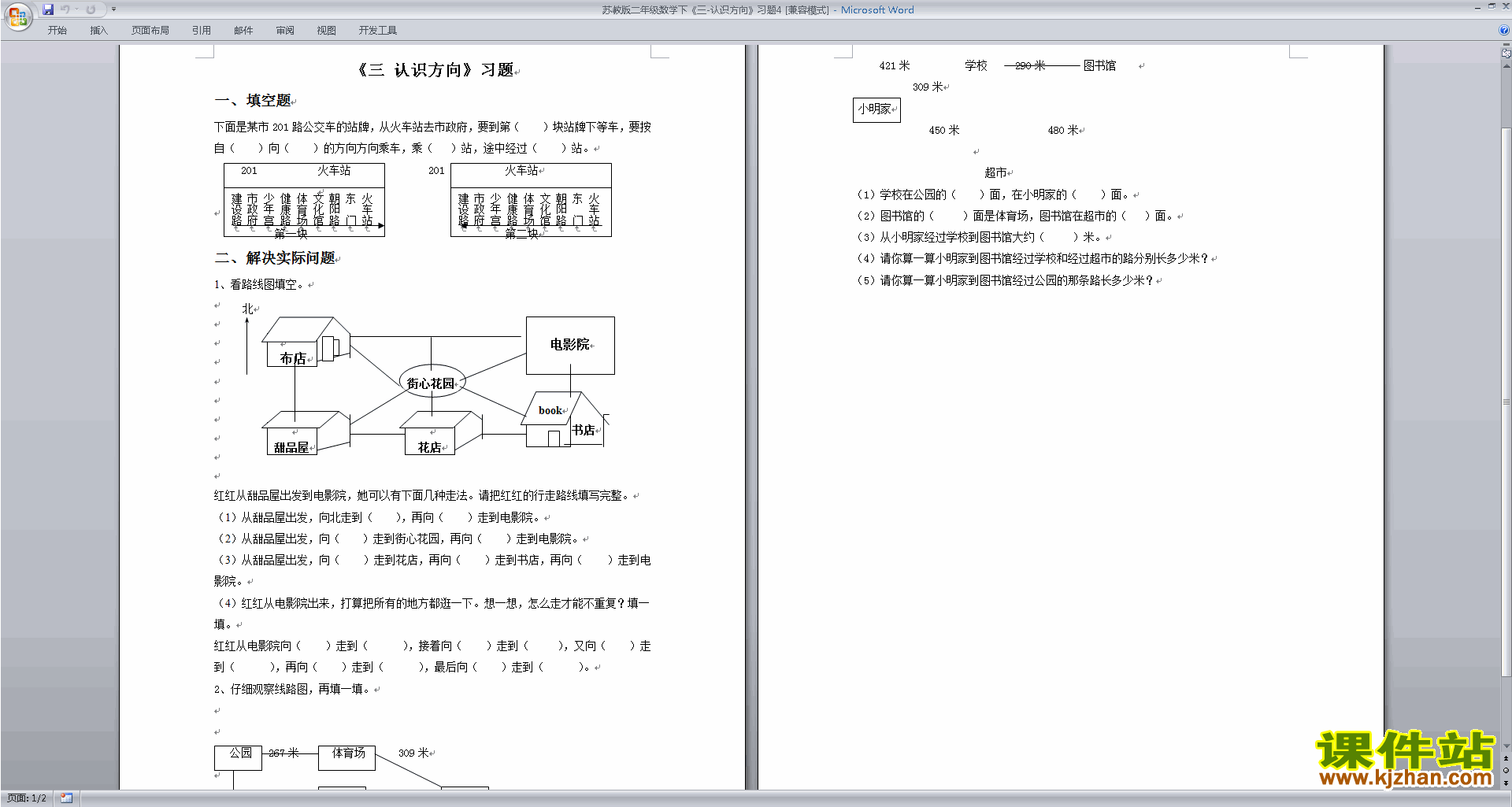The image size is (1512, 807).
Task: Click the 书店 label in the drawing
Action: tap(584, 430)
